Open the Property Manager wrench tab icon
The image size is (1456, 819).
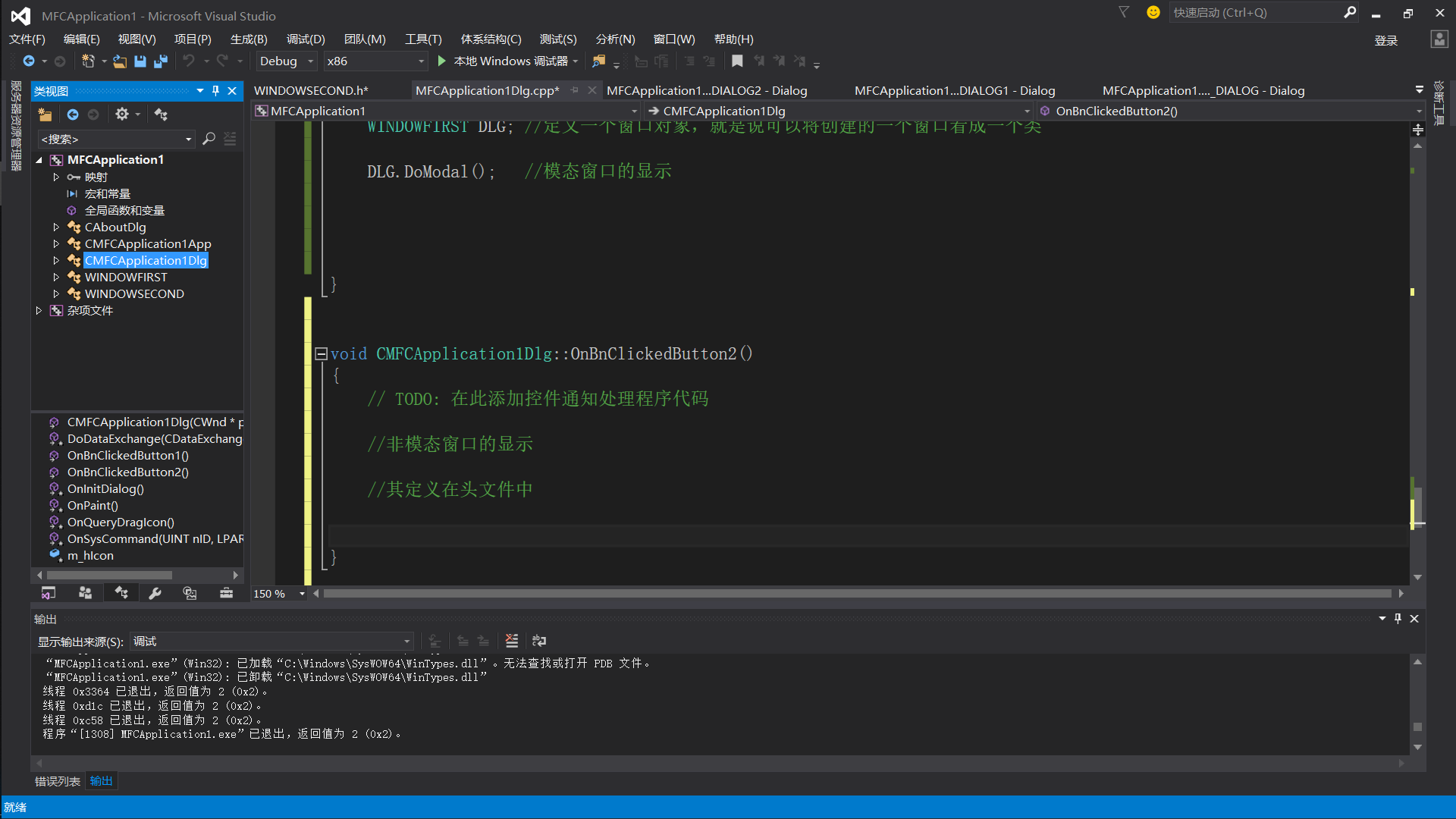coord(155,594)
